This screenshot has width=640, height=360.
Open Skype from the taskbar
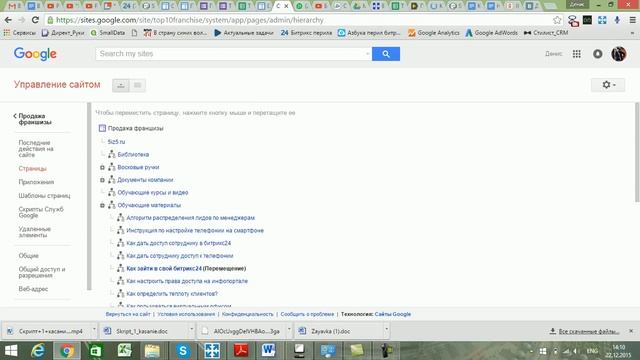[x=183, y=351]
